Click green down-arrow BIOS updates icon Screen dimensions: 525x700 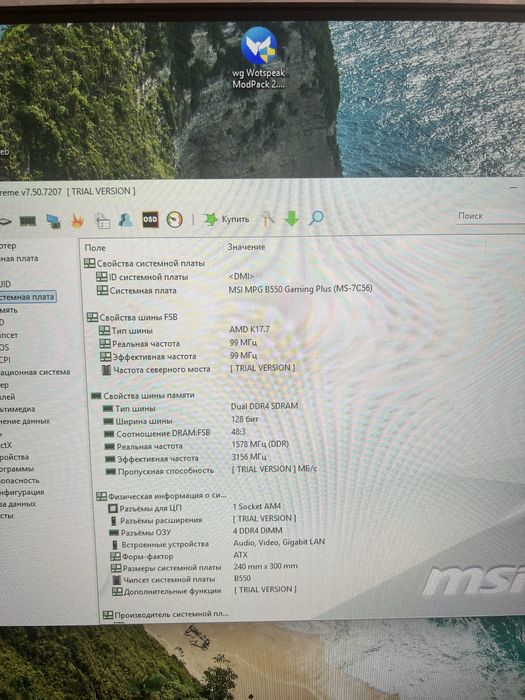click(292, 218)
